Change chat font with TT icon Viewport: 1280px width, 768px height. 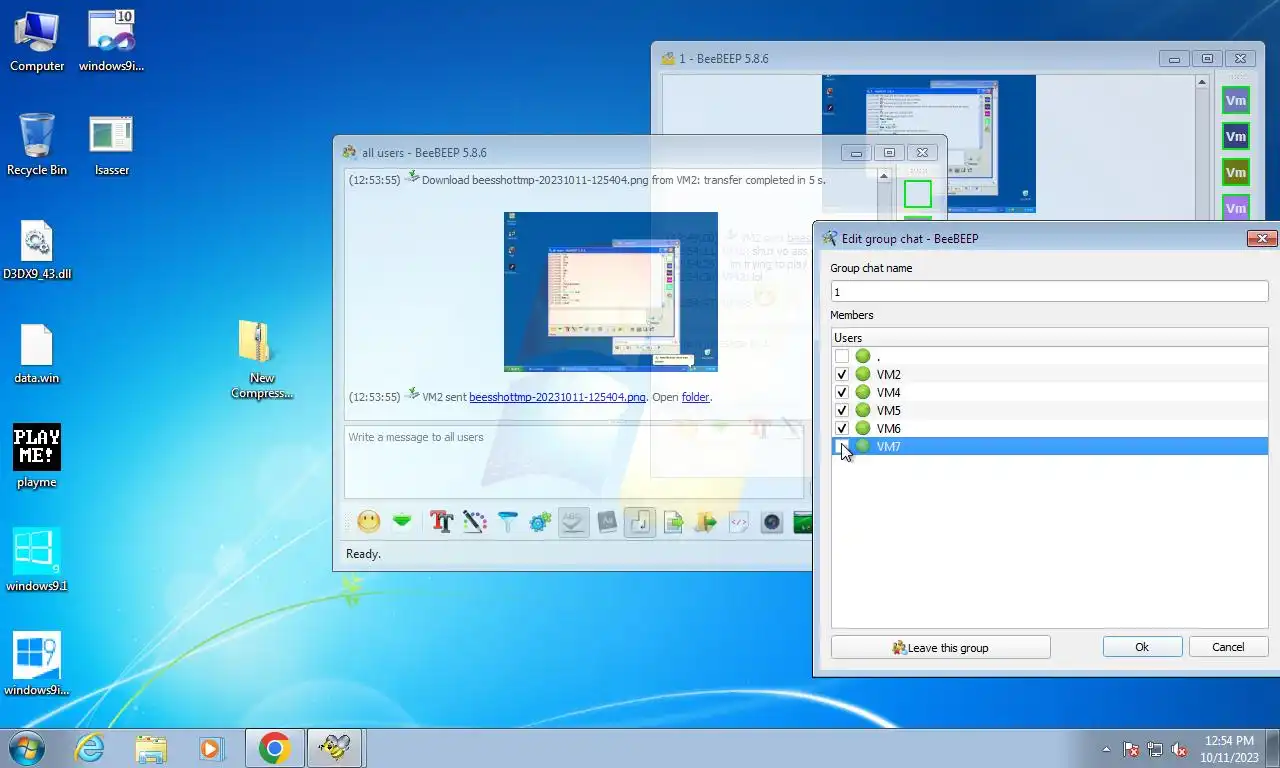point(442,521)
